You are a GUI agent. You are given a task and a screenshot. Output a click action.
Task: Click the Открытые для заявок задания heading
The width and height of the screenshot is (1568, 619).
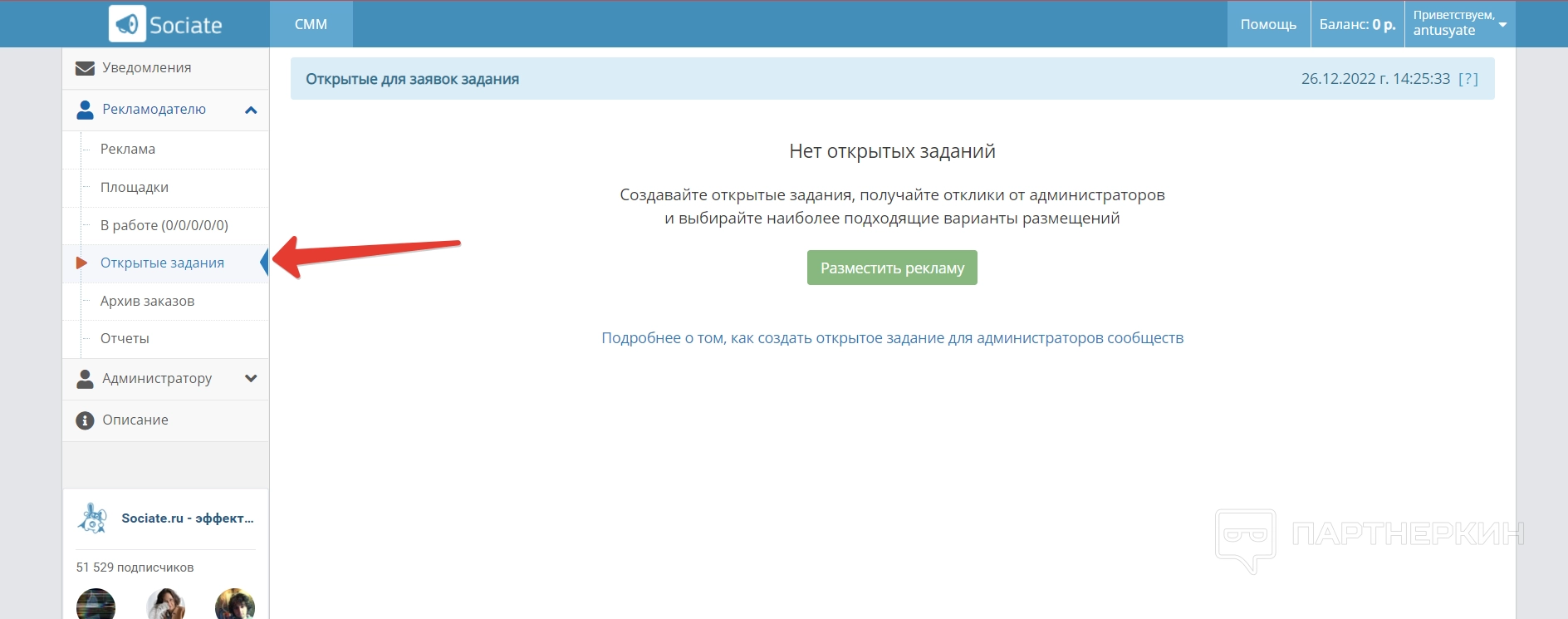[x=412, y=79]
